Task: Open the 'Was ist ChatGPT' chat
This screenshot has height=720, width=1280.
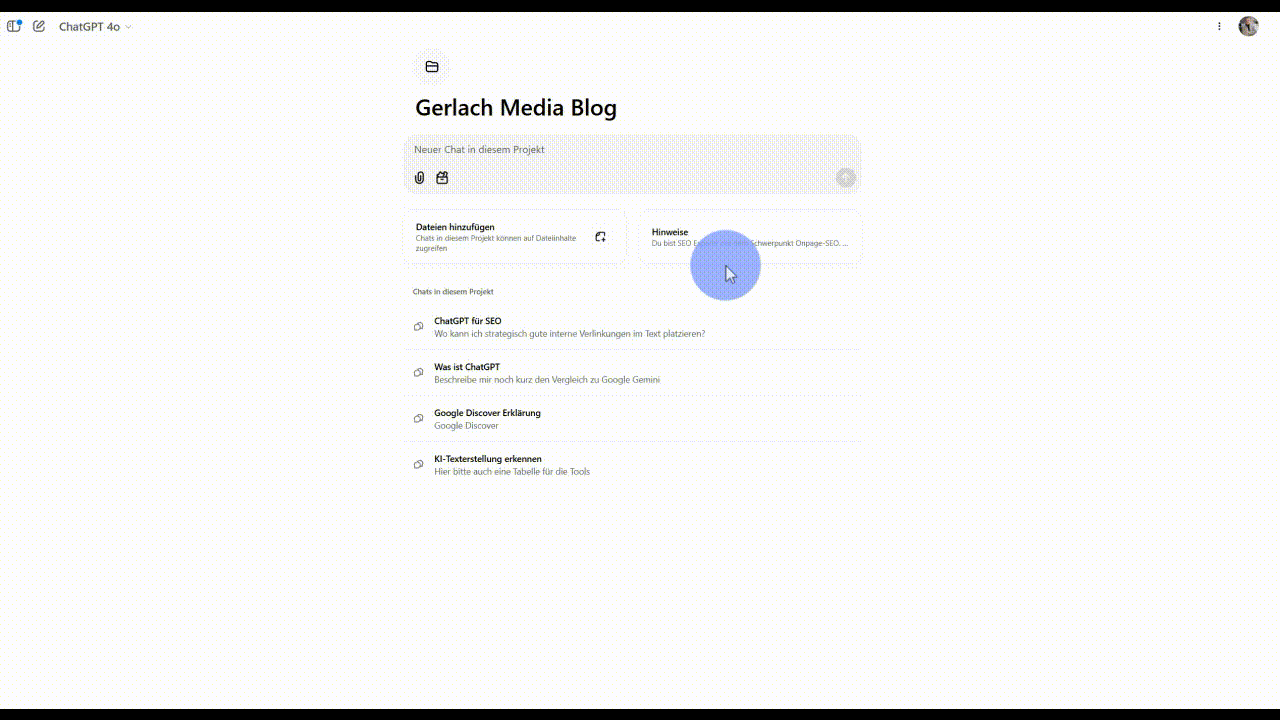Action: point(547,373)
